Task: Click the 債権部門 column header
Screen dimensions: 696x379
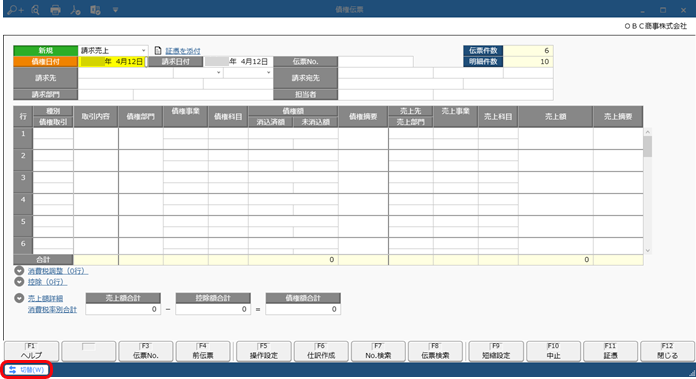Action: tap(141, 117)
